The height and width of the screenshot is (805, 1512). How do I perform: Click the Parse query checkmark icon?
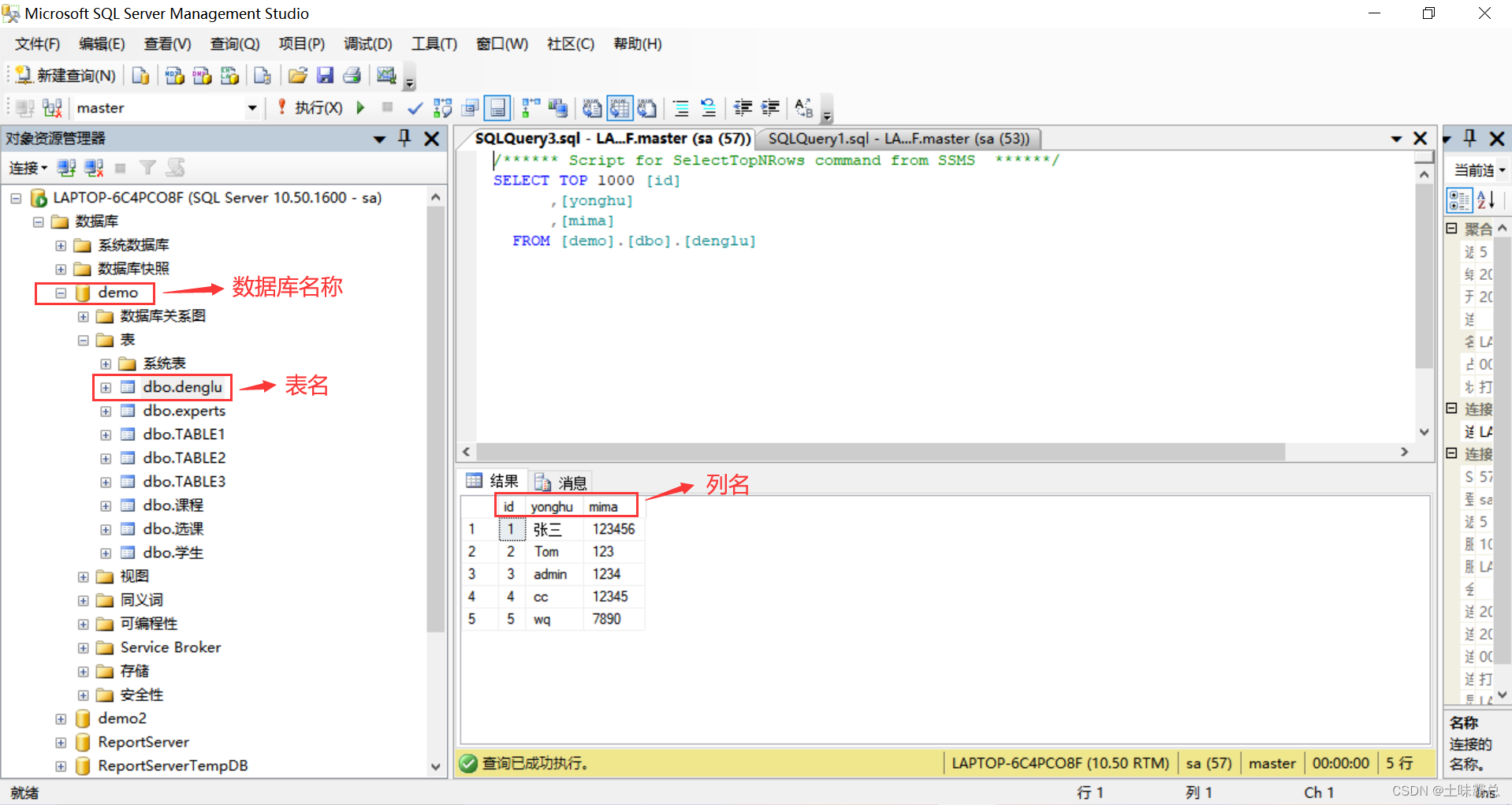[x=415, y=107]
